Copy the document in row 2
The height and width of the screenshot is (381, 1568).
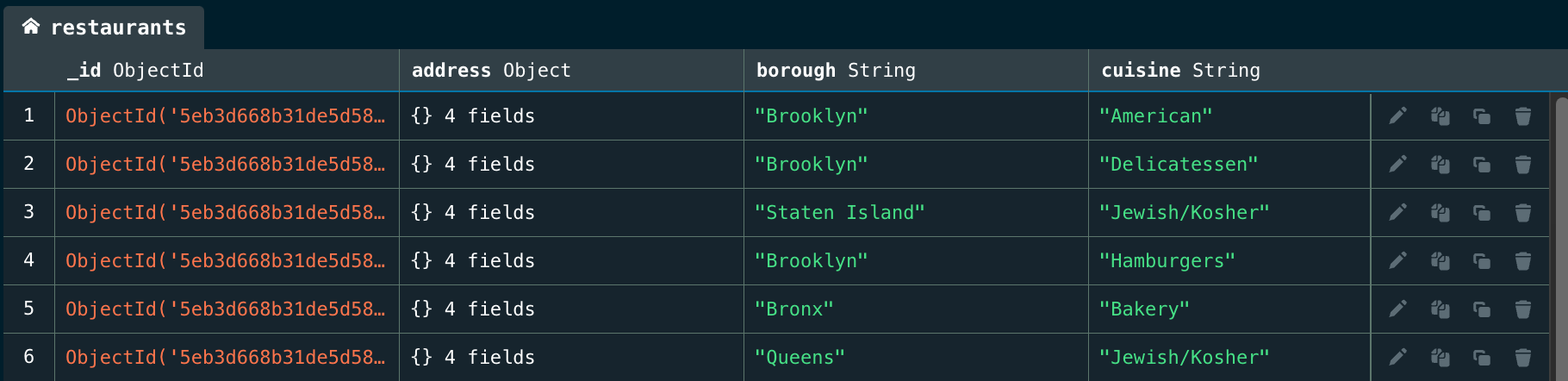click(1440, 164)
